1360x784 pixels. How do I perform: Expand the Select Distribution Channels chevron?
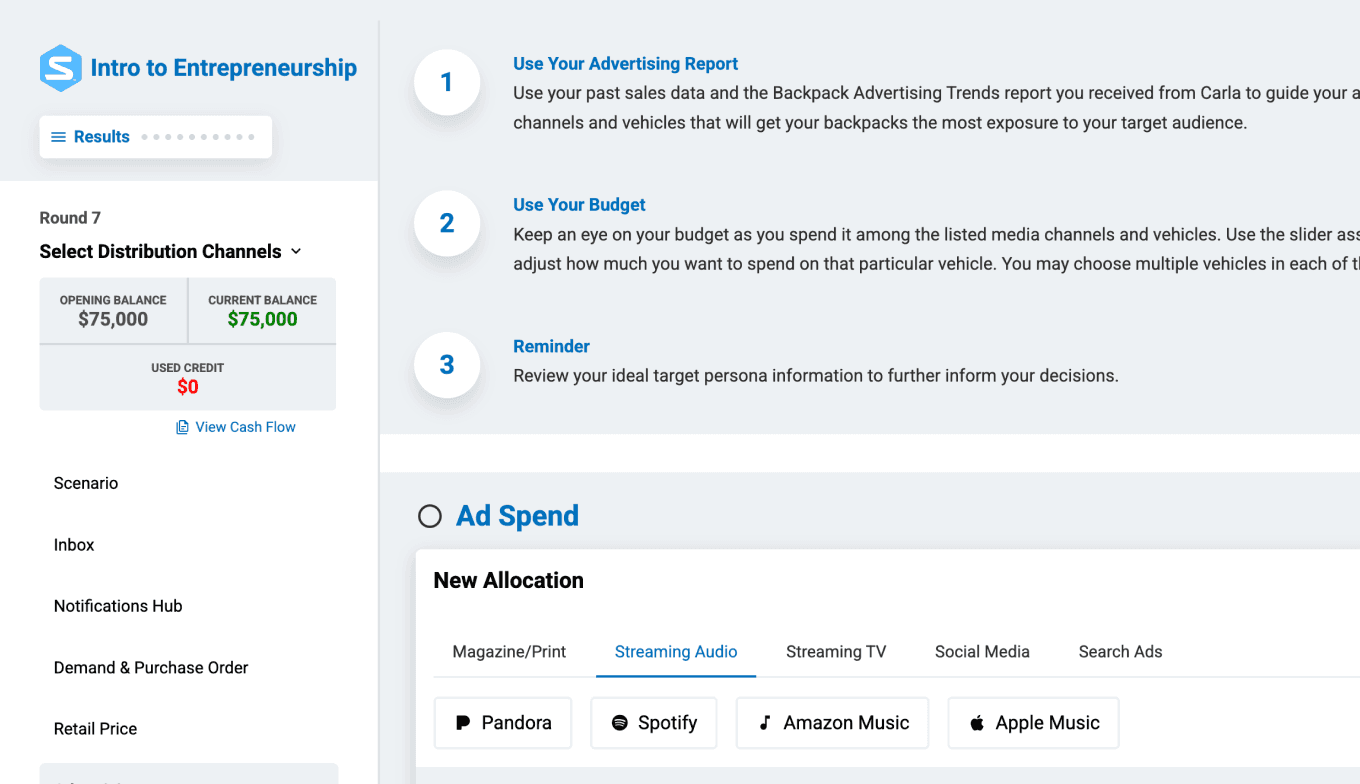[x=296, y=252]
